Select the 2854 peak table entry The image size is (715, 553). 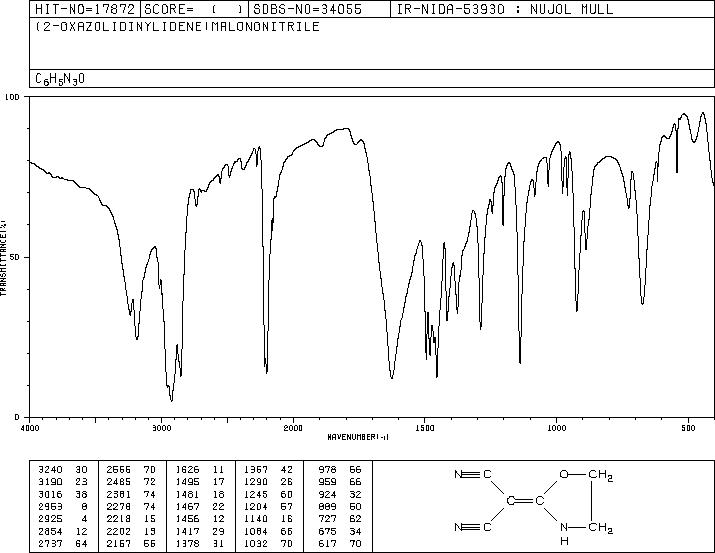pyautogui.click(x=62, y=531)
